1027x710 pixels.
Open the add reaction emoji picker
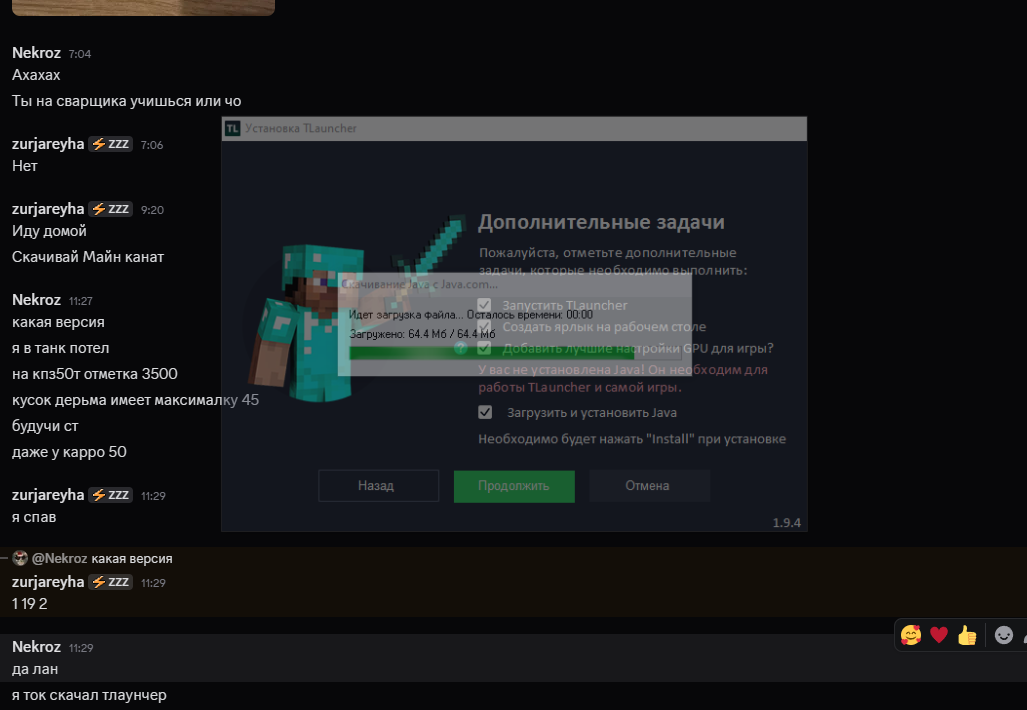click(1003, 635)
